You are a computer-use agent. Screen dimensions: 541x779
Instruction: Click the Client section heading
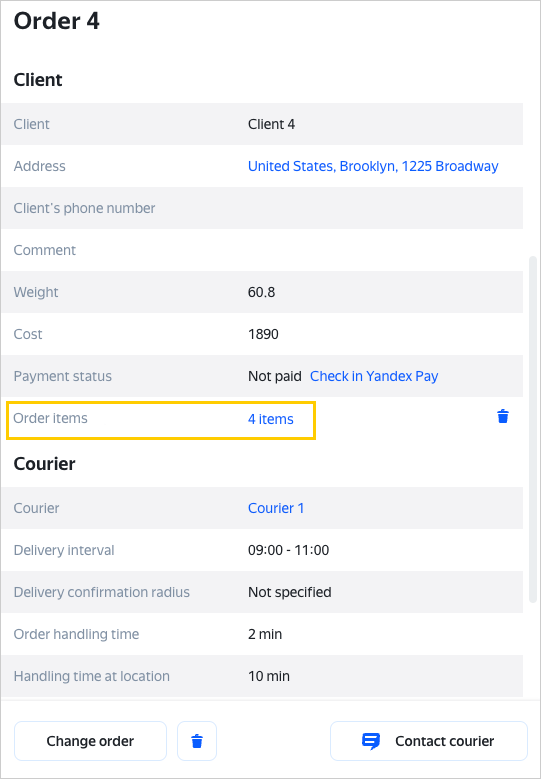pyautogui.click(x=38, y=79)
